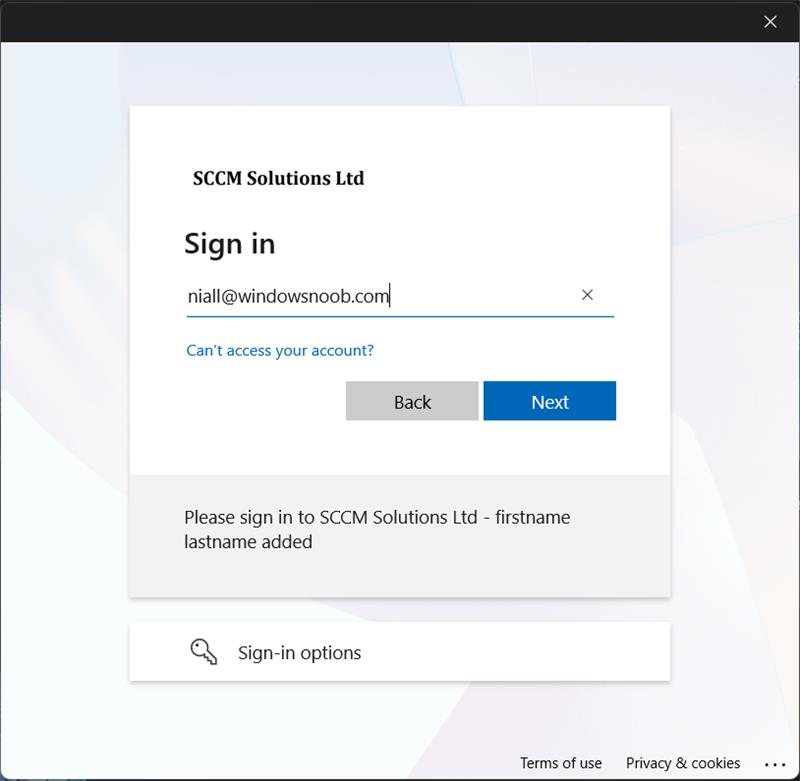The image size is (800, 781).
Task: Open the Privacy & cookies link
Action: click(683, 763)
